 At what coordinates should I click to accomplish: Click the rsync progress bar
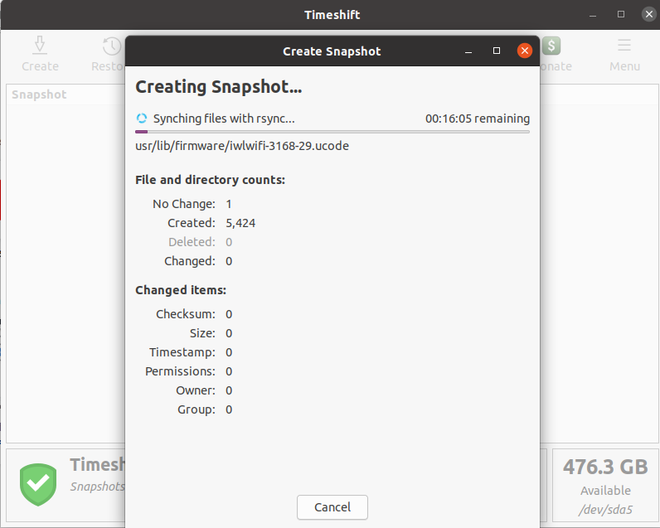point(332,132)
